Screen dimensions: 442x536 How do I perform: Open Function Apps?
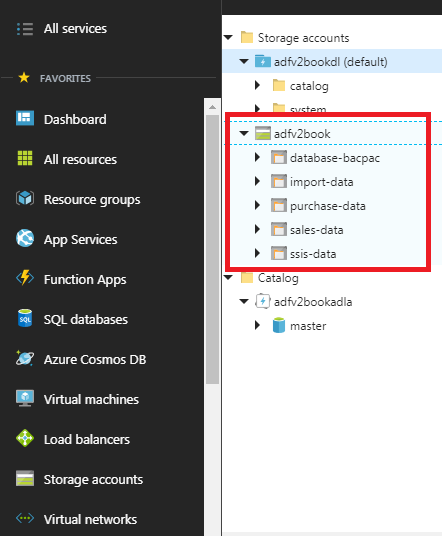(x=85, y=280)
